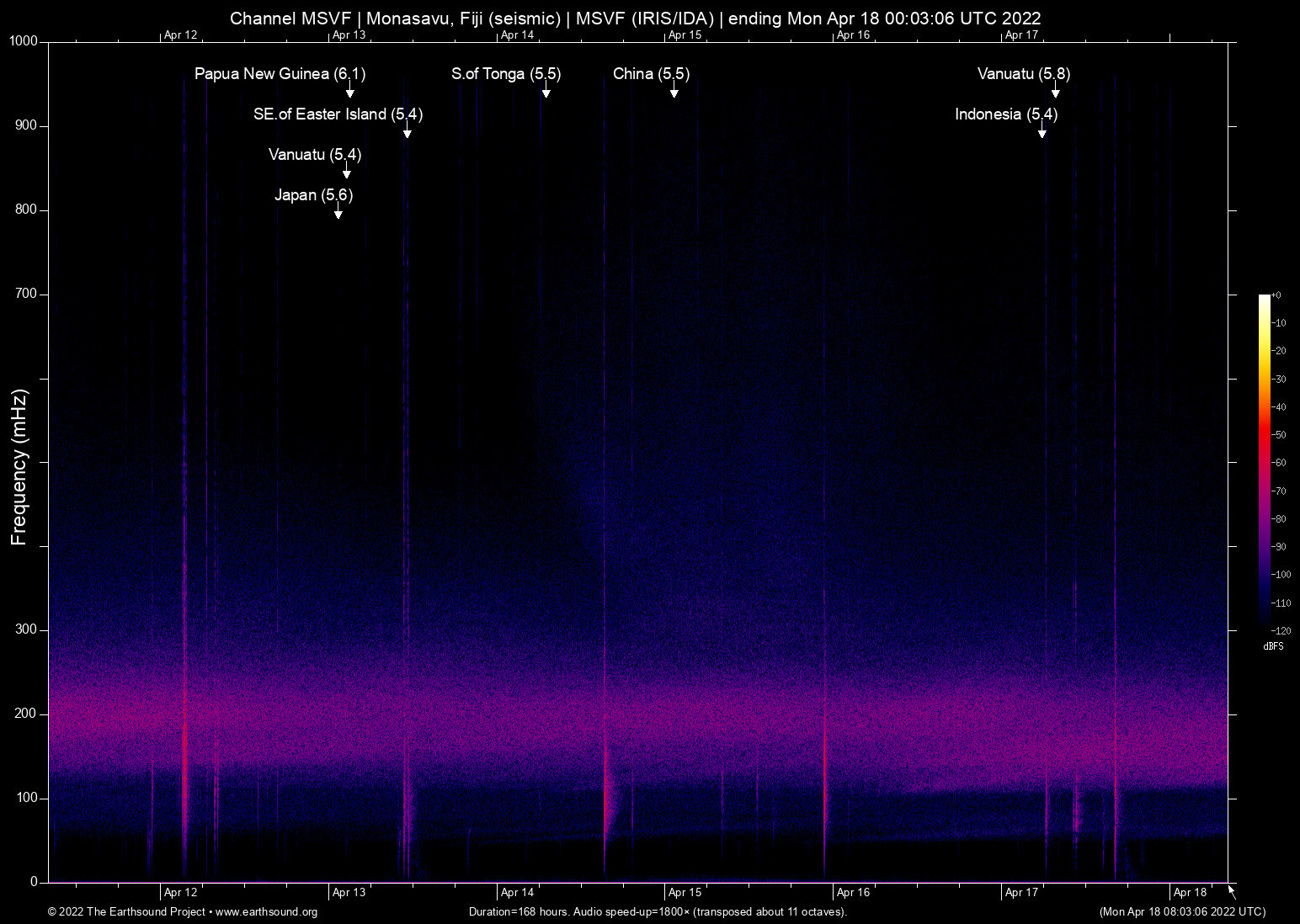The width and height of the screenshot is (1300, 924).
Task: Select Apr 14 on the bottom time axis
Action: click(517, 893)
